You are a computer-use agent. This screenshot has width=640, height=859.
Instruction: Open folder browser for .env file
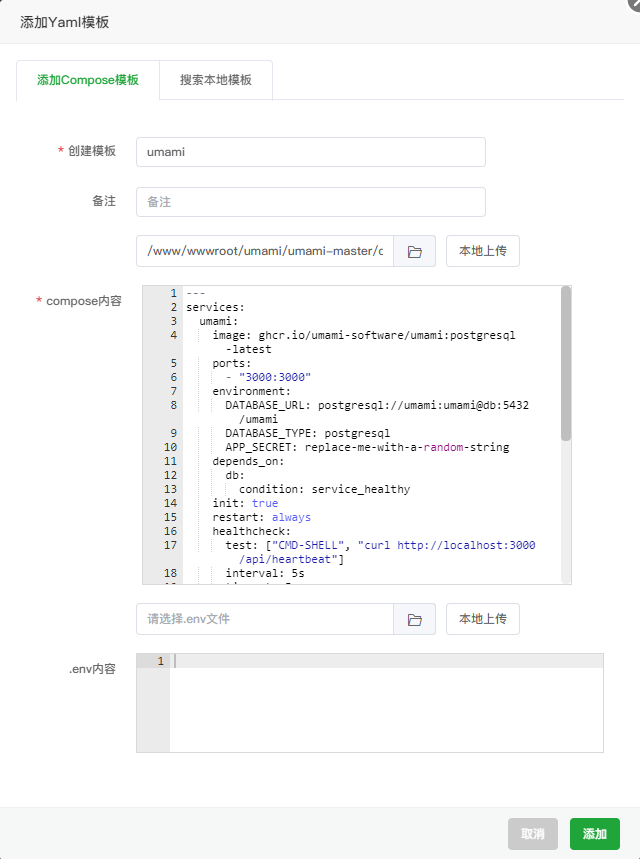click(414, 620)
